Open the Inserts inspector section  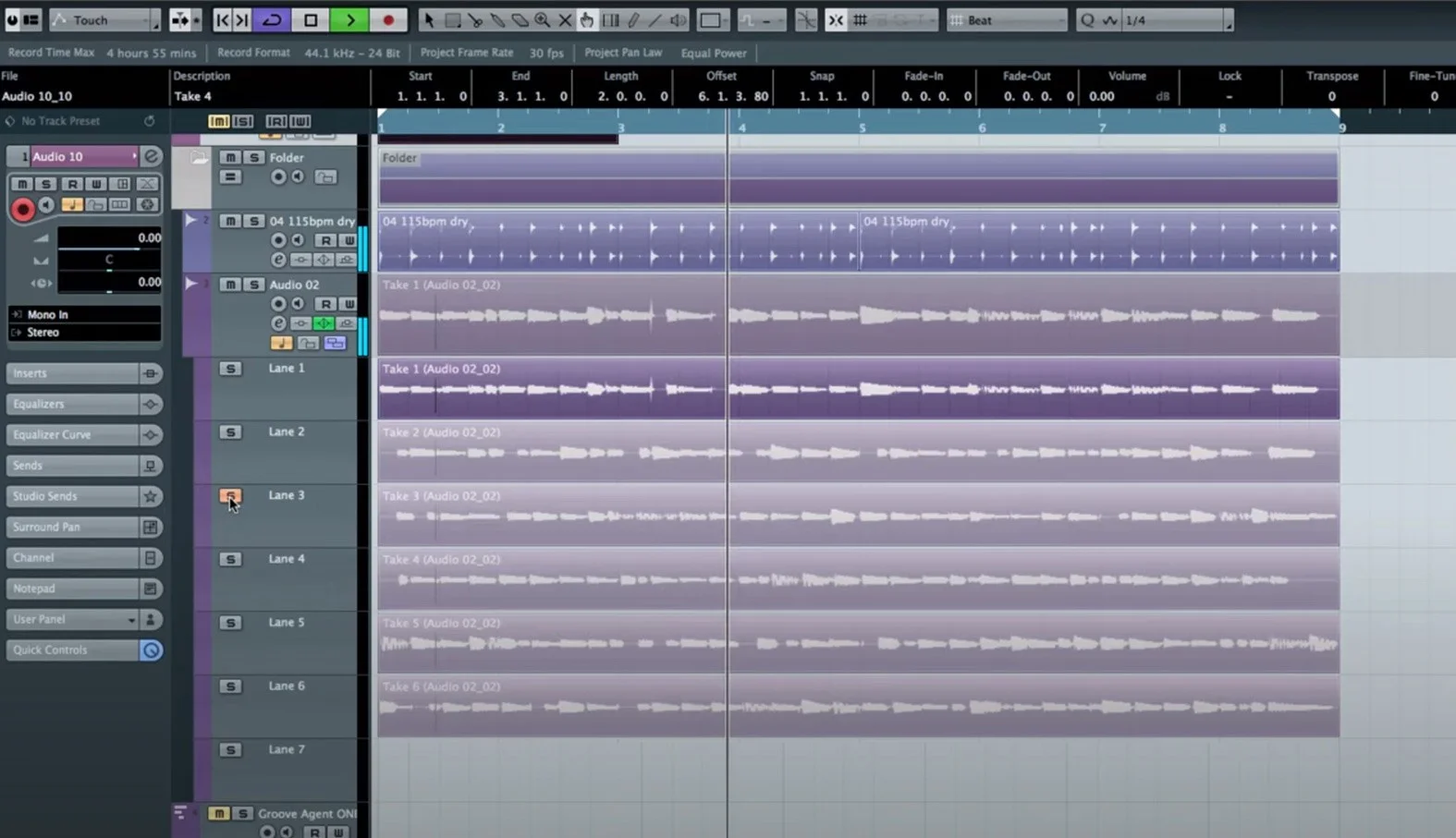pyautogui.click(x=72, y=373)
